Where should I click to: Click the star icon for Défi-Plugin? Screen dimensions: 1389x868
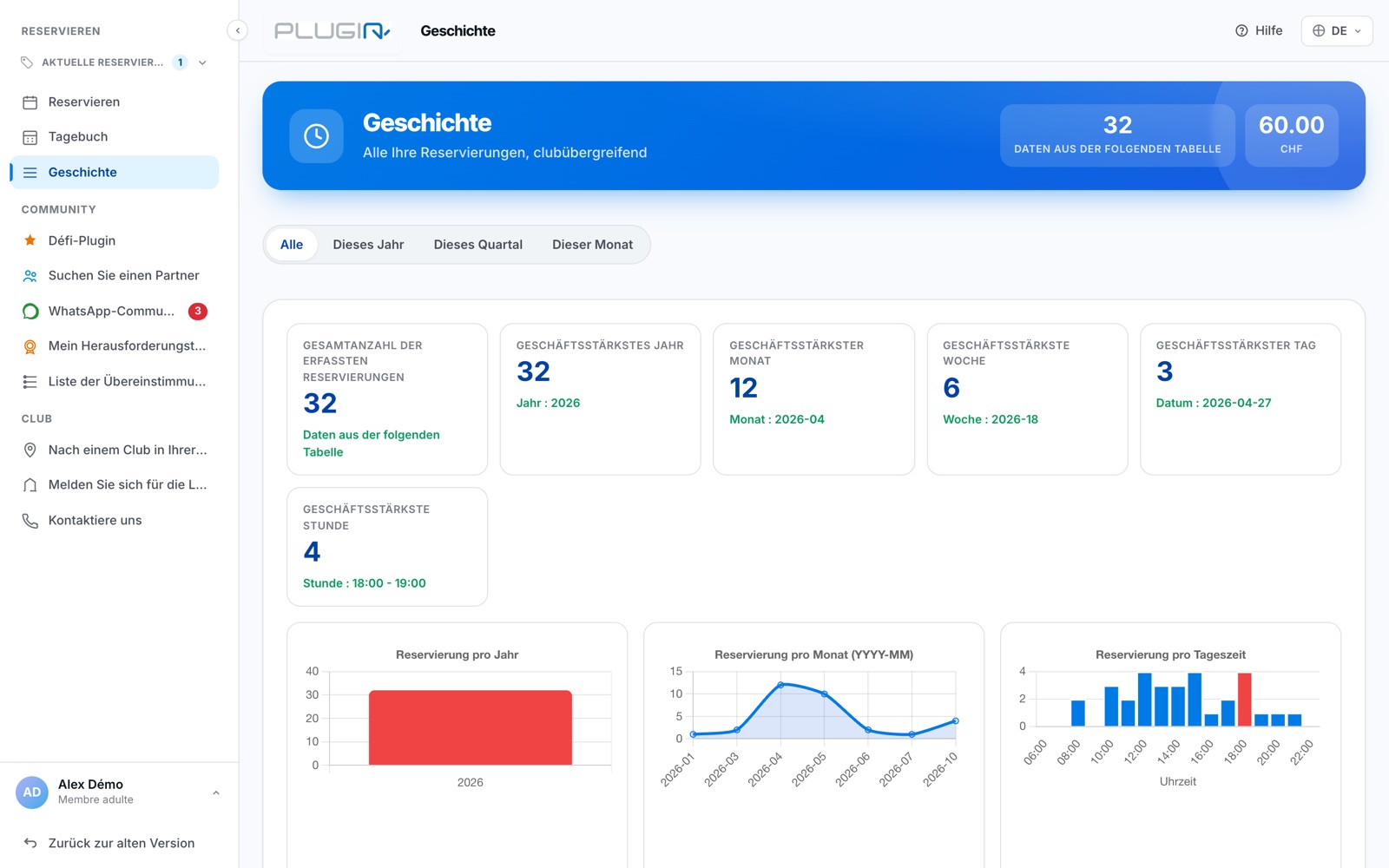coord(30,240)
